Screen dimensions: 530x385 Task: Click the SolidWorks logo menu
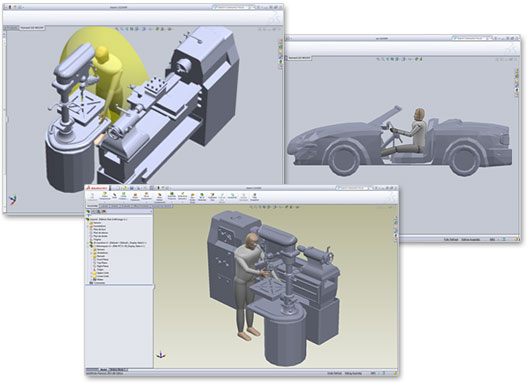click(96, 188)
